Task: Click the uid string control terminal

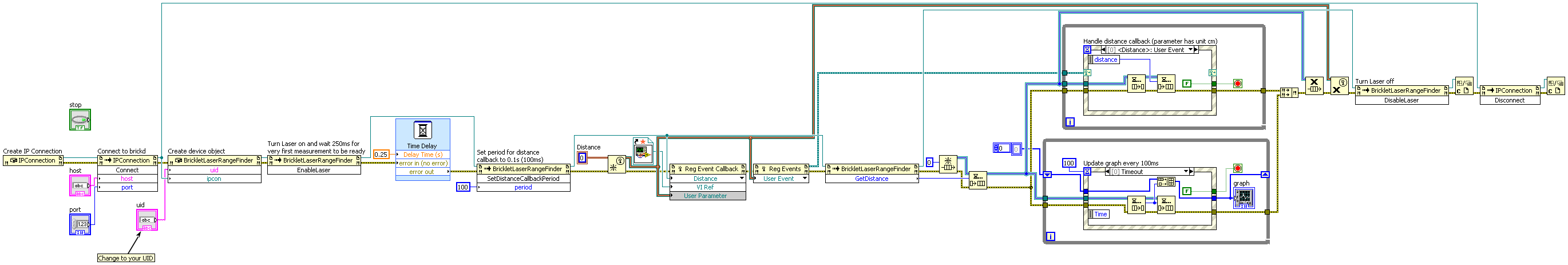Action: pos(146,220)
